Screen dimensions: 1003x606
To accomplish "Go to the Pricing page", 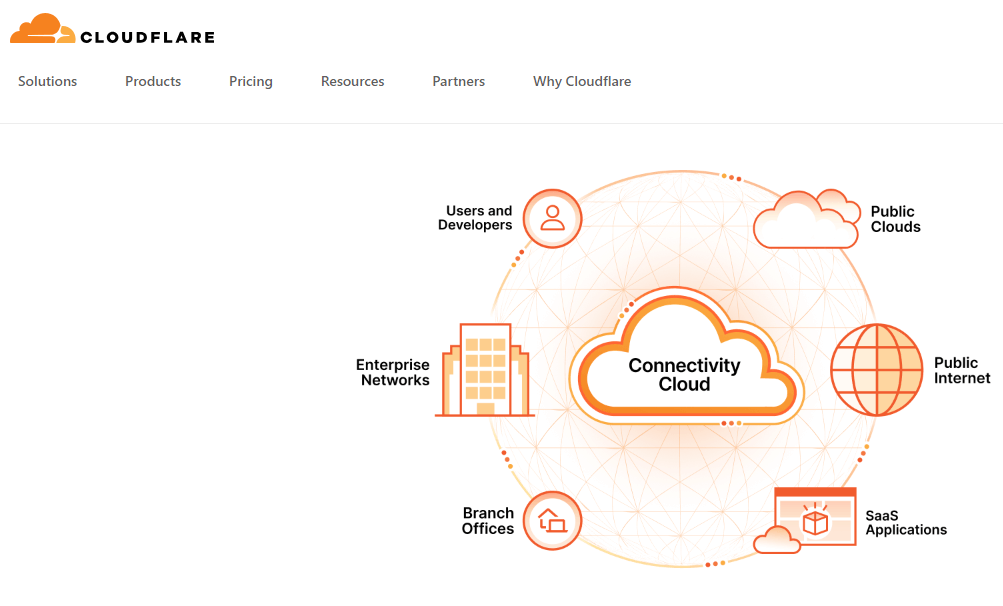I will [x=250, y=82].
